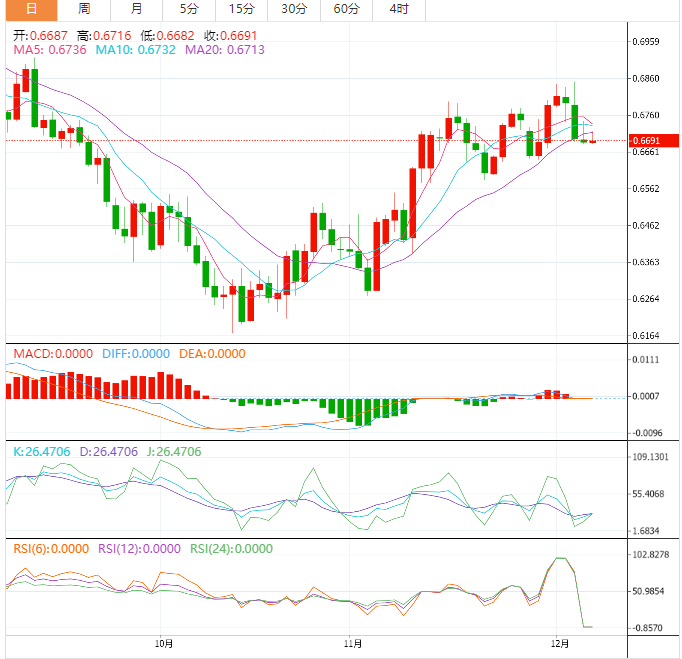The image size is (682, 659).
Task: Click the 开:0.6687 open price text
Action: (x=40, y=35)
